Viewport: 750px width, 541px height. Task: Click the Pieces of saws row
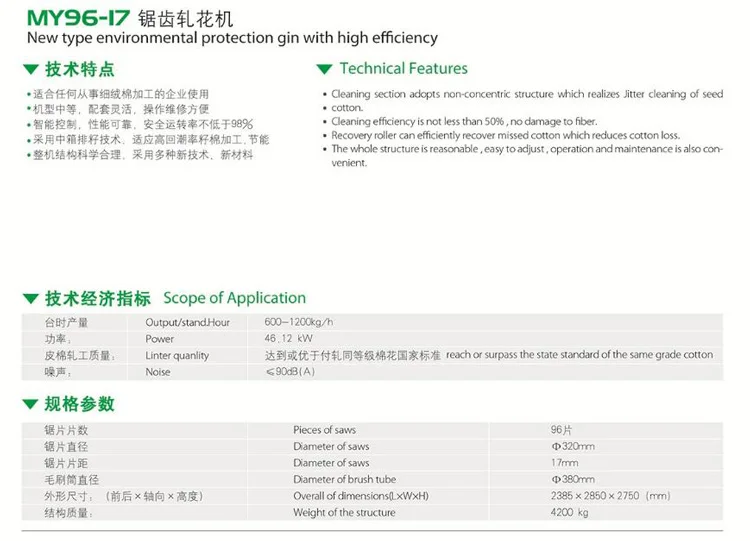[326, 430]
